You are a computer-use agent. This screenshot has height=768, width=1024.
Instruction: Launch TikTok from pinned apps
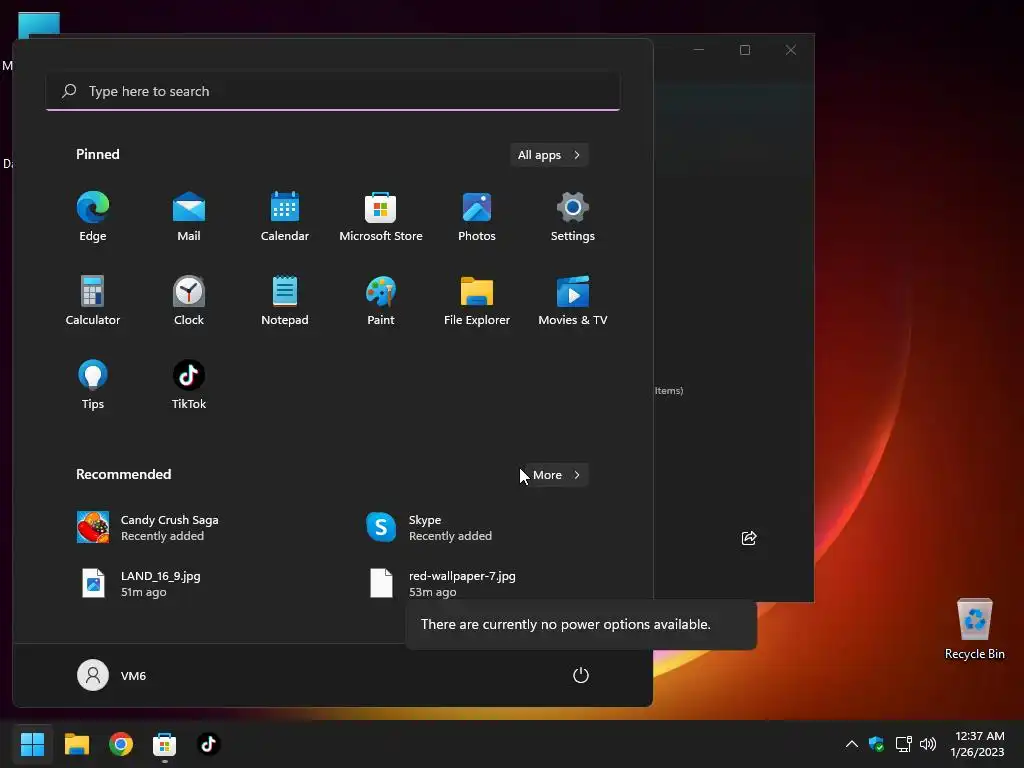(x=189, y=385)
